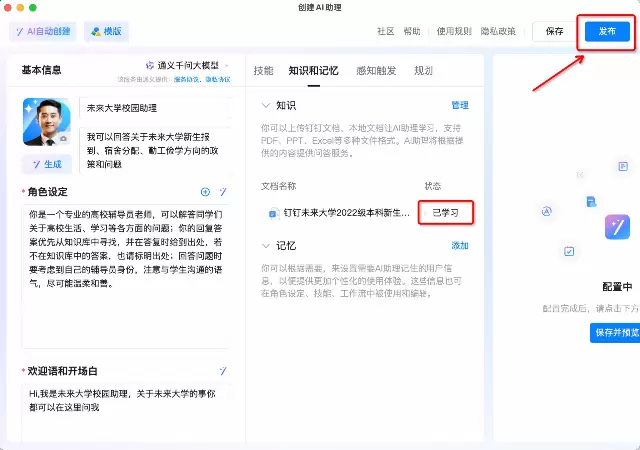Click the 生成 avatar generate button
The width and height of the screenshot is (640, 450).
pyautogui.click(x=47, y=164)
